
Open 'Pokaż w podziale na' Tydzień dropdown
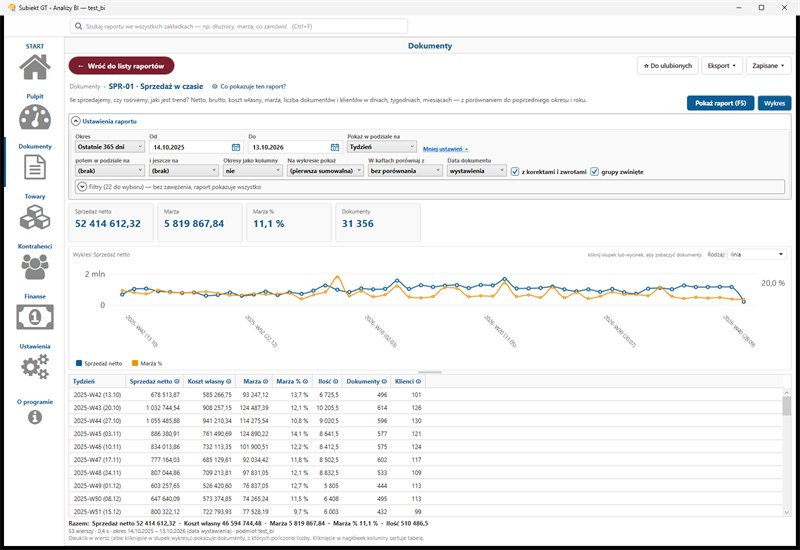pos(382,147)
